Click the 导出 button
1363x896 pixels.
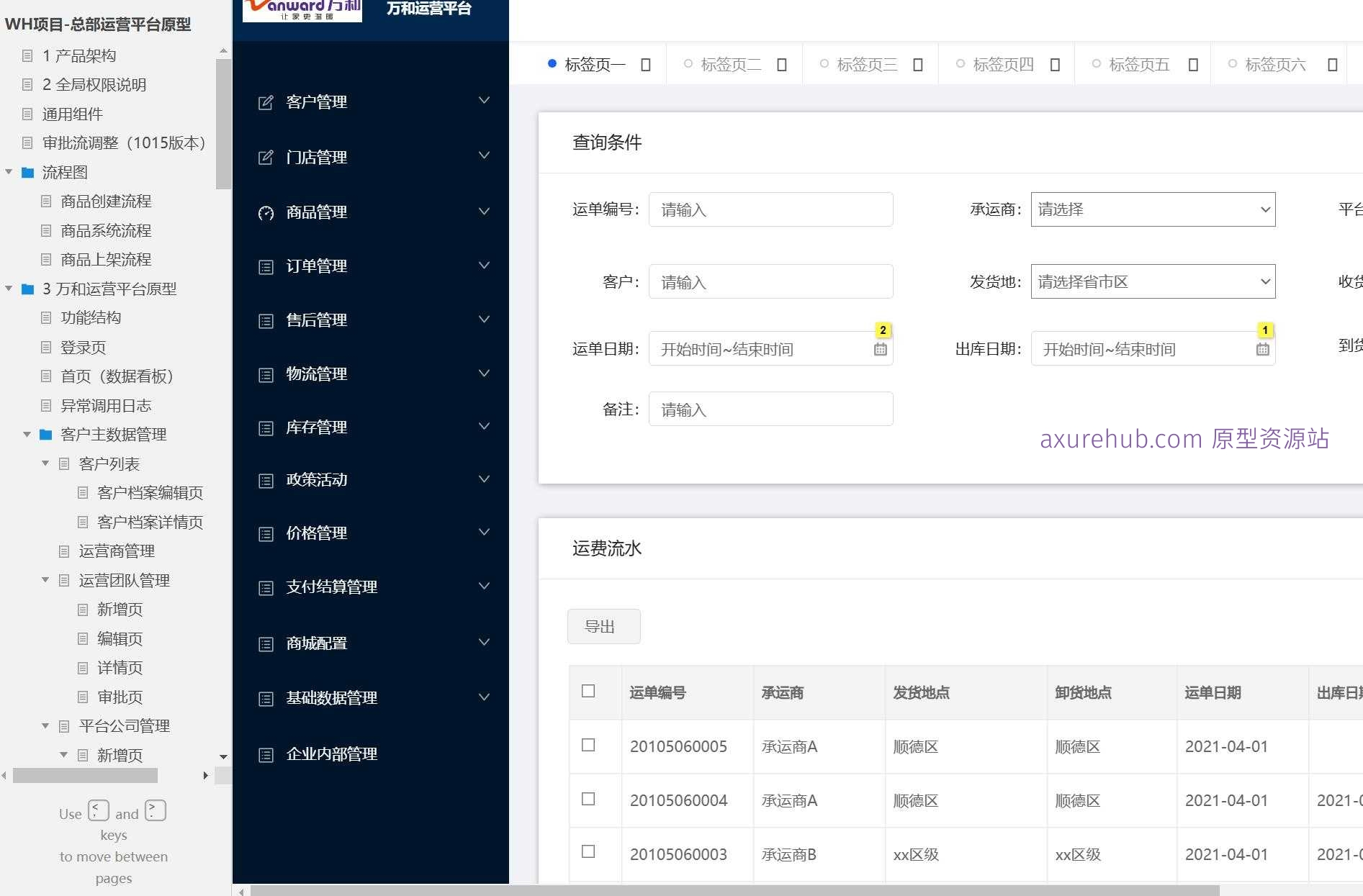coord(603,626)
